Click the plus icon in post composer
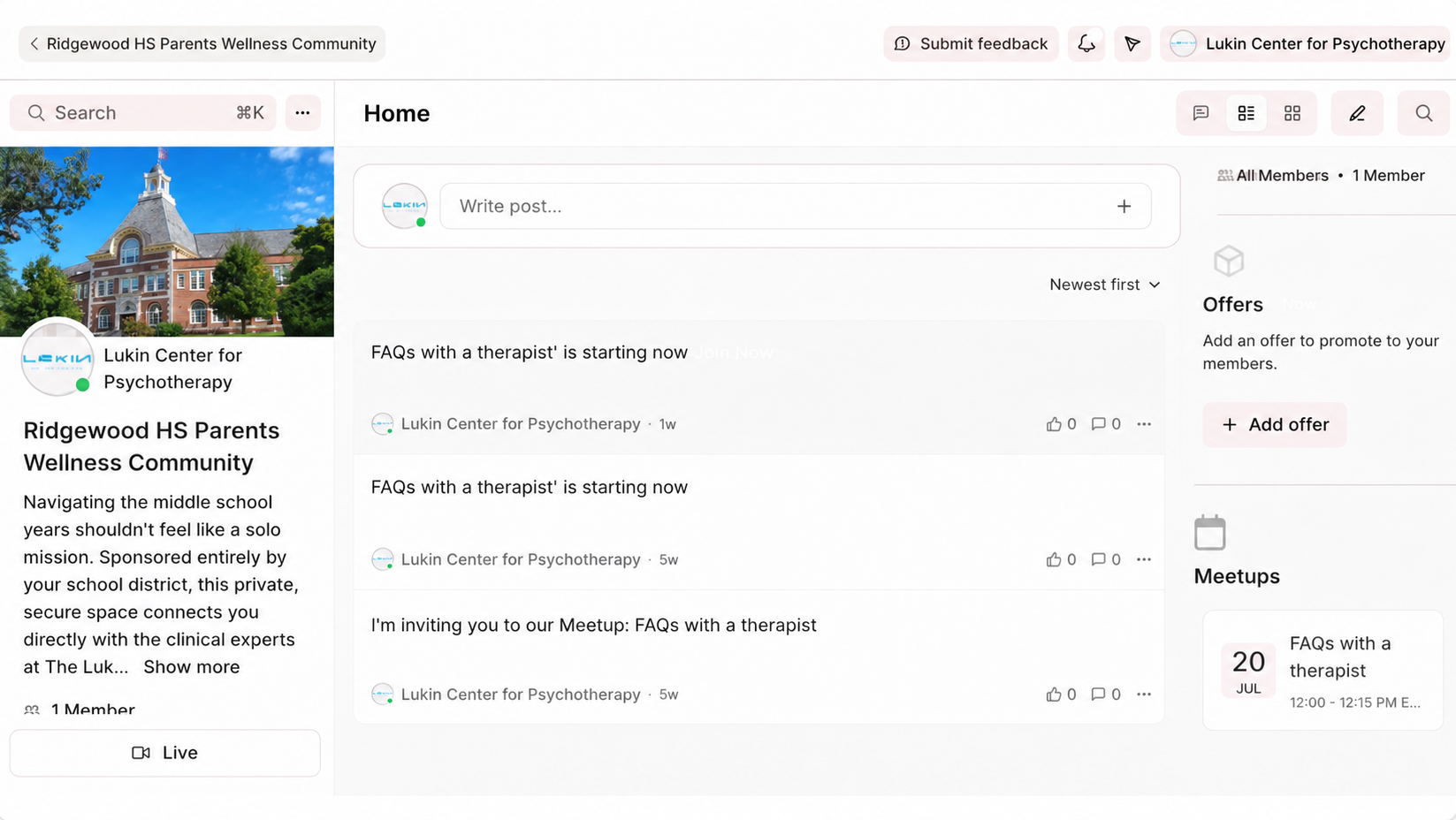This screenshot has width=1456, height=820. point(1124,206)
